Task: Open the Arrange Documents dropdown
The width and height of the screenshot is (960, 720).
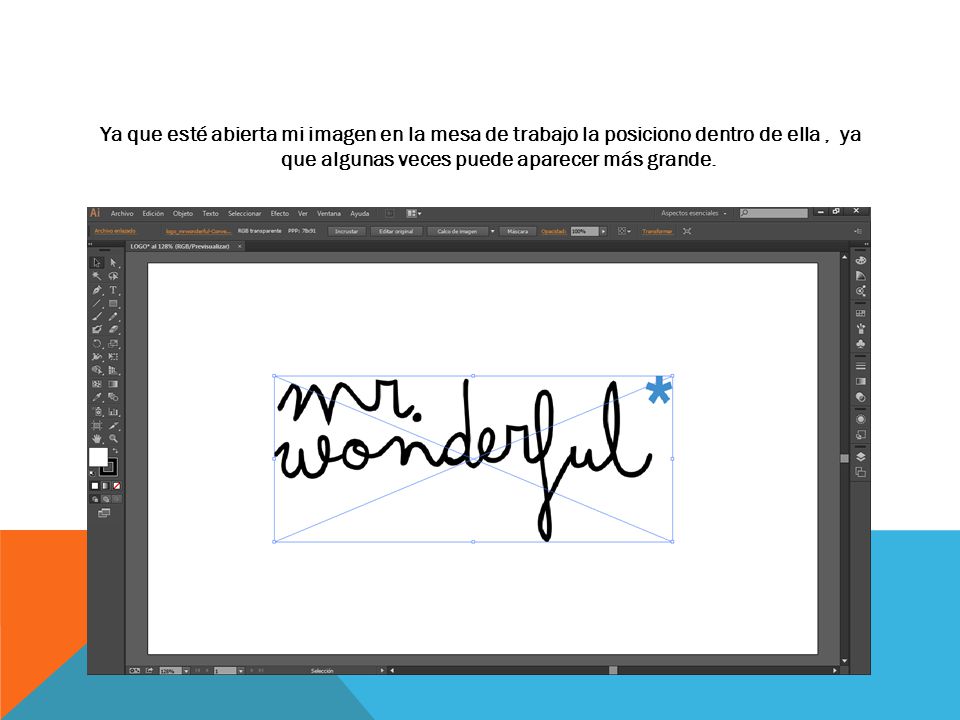Action: pyautogui.click(x=414, y=214)
